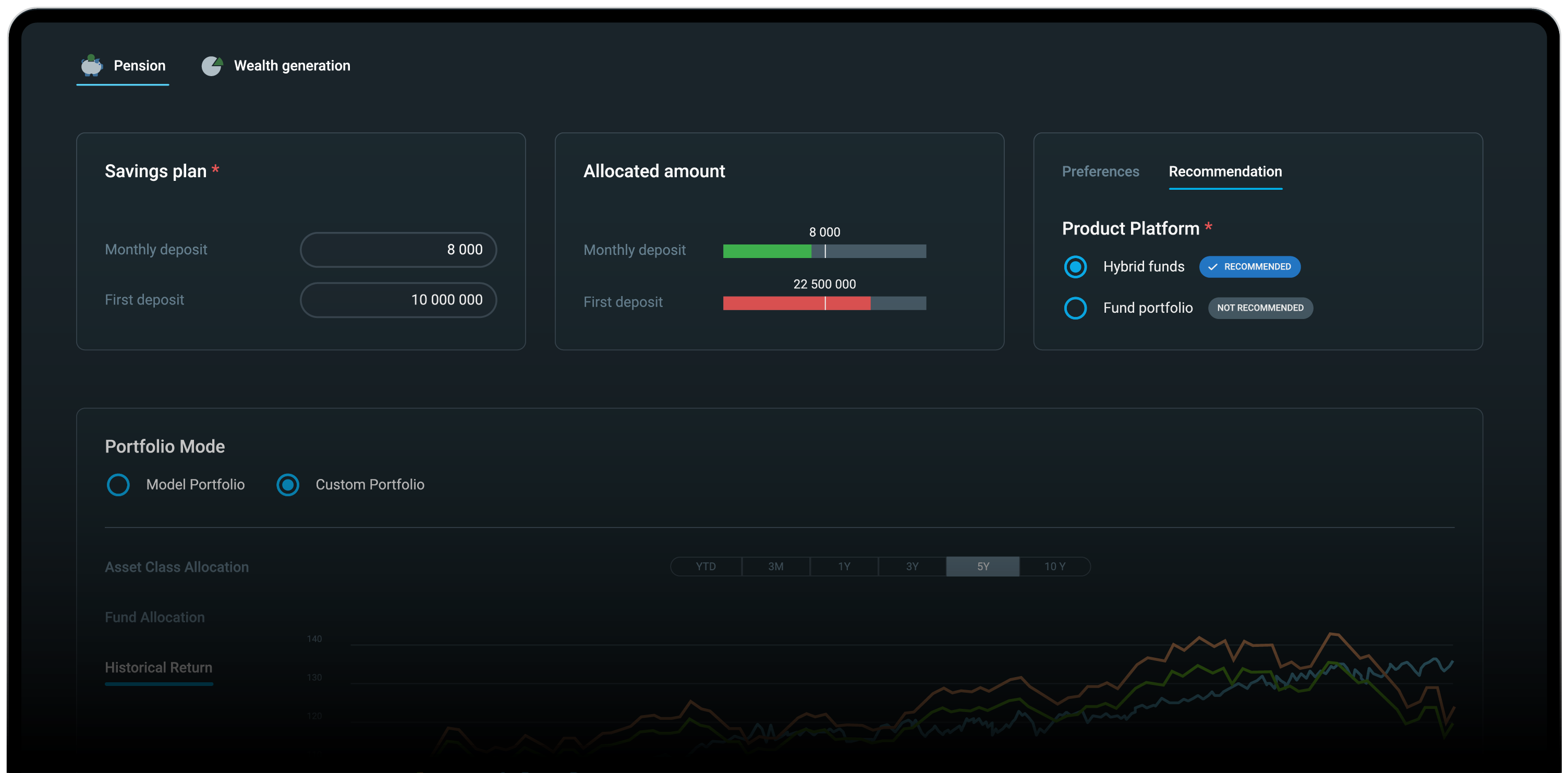Image resolution: width=1568 pixels, height=773 pixels.
Task: Open the Fund Allocation section
Action: pyautogui.click(x=154, y=617)
